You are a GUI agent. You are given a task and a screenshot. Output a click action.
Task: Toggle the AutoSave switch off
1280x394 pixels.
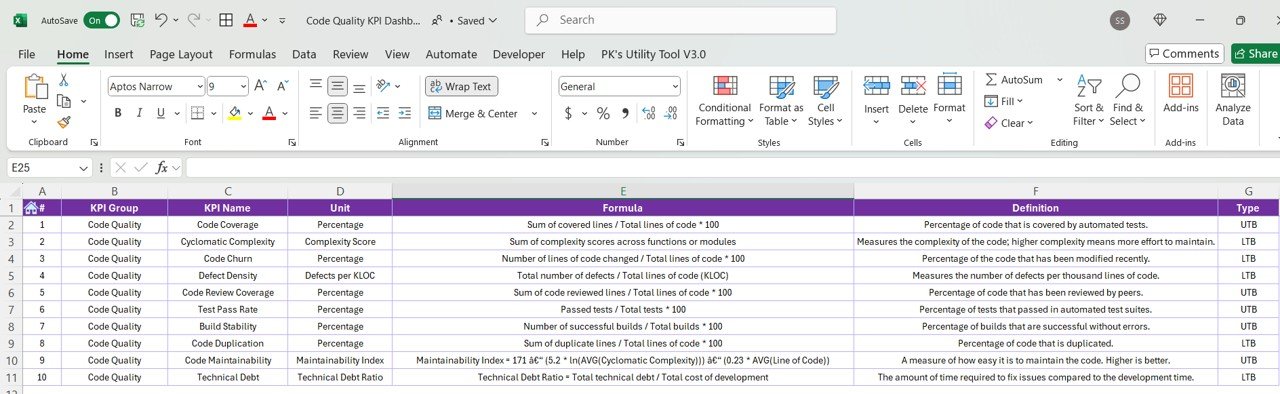(x=101, y=20)
